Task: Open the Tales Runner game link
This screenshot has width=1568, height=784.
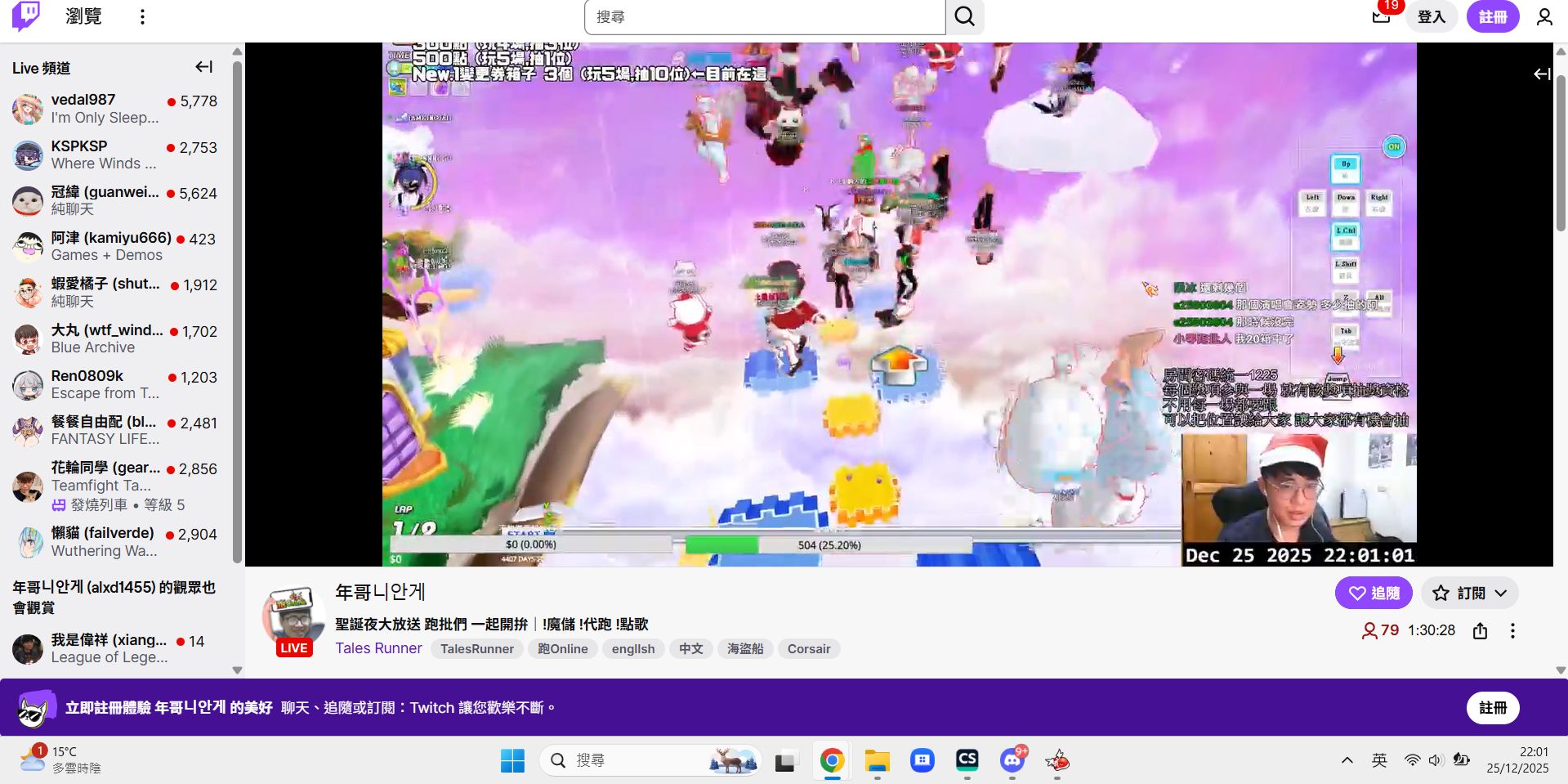Action: click(x=378, y=648)
